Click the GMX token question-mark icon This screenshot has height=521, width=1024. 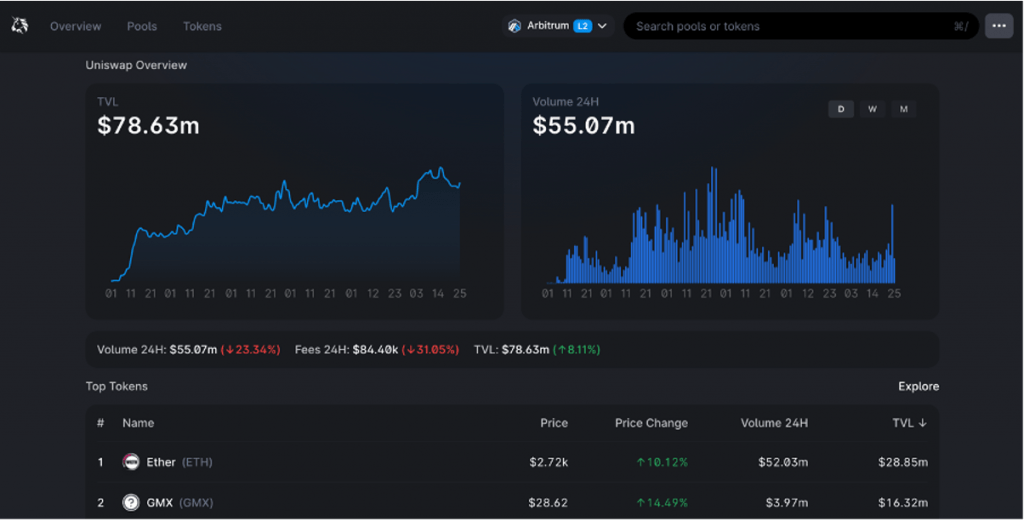click(130, 502)
